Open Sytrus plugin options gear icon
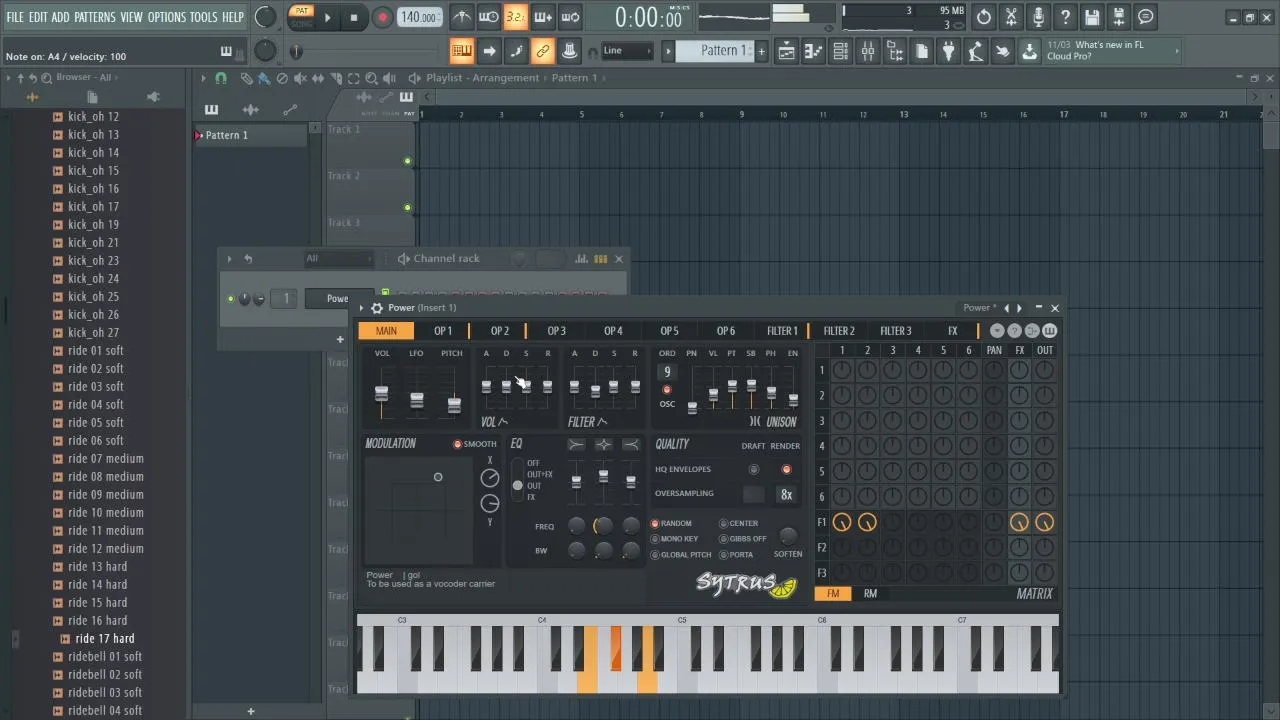1280x720 pixels. (376, 308)
